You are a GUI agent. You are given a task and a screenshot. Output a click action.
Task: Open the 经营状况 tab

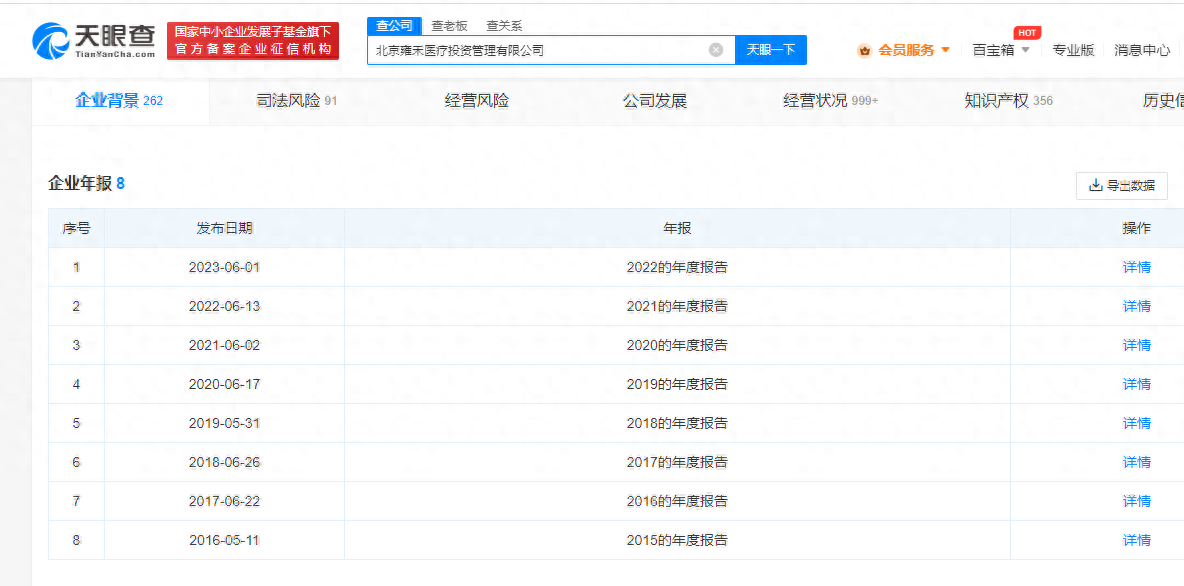pyautogui.click(x=830, y=101)
